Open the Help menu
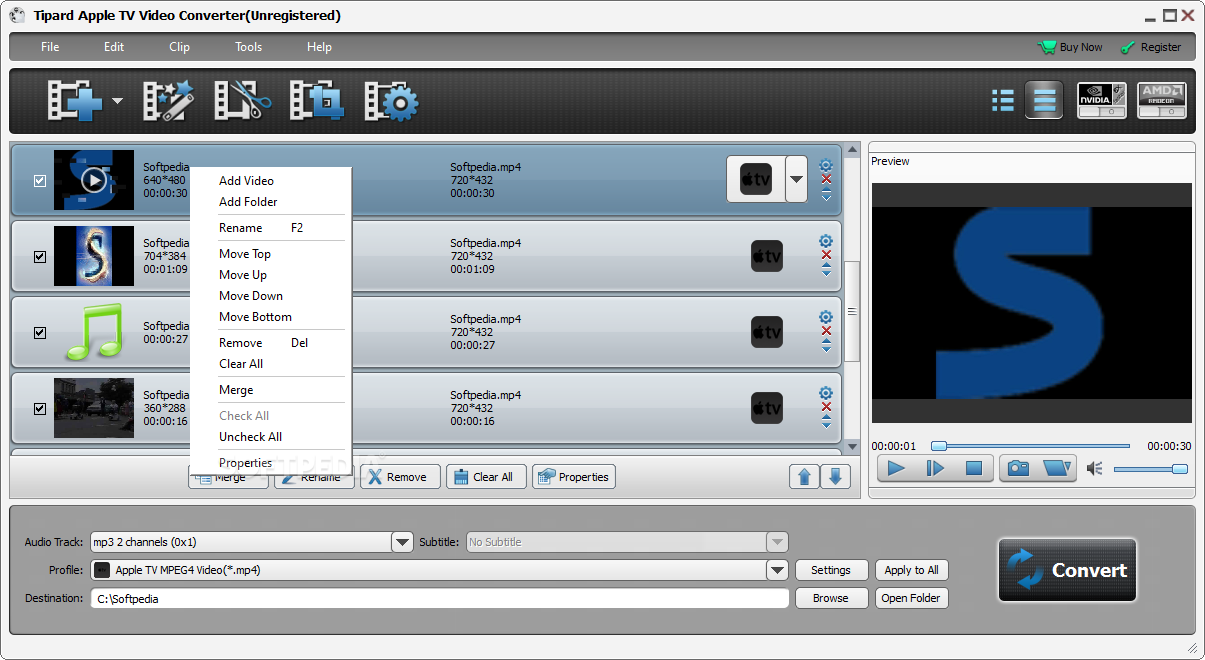 click(x=319, y=47)
